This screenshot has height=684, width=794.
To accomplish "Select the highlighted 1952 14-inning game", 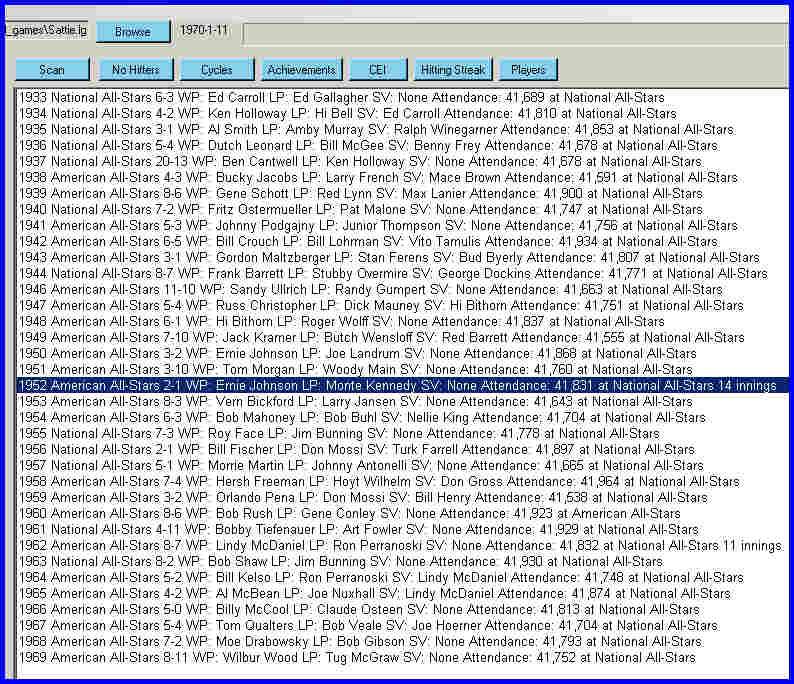I will (400, 386).
